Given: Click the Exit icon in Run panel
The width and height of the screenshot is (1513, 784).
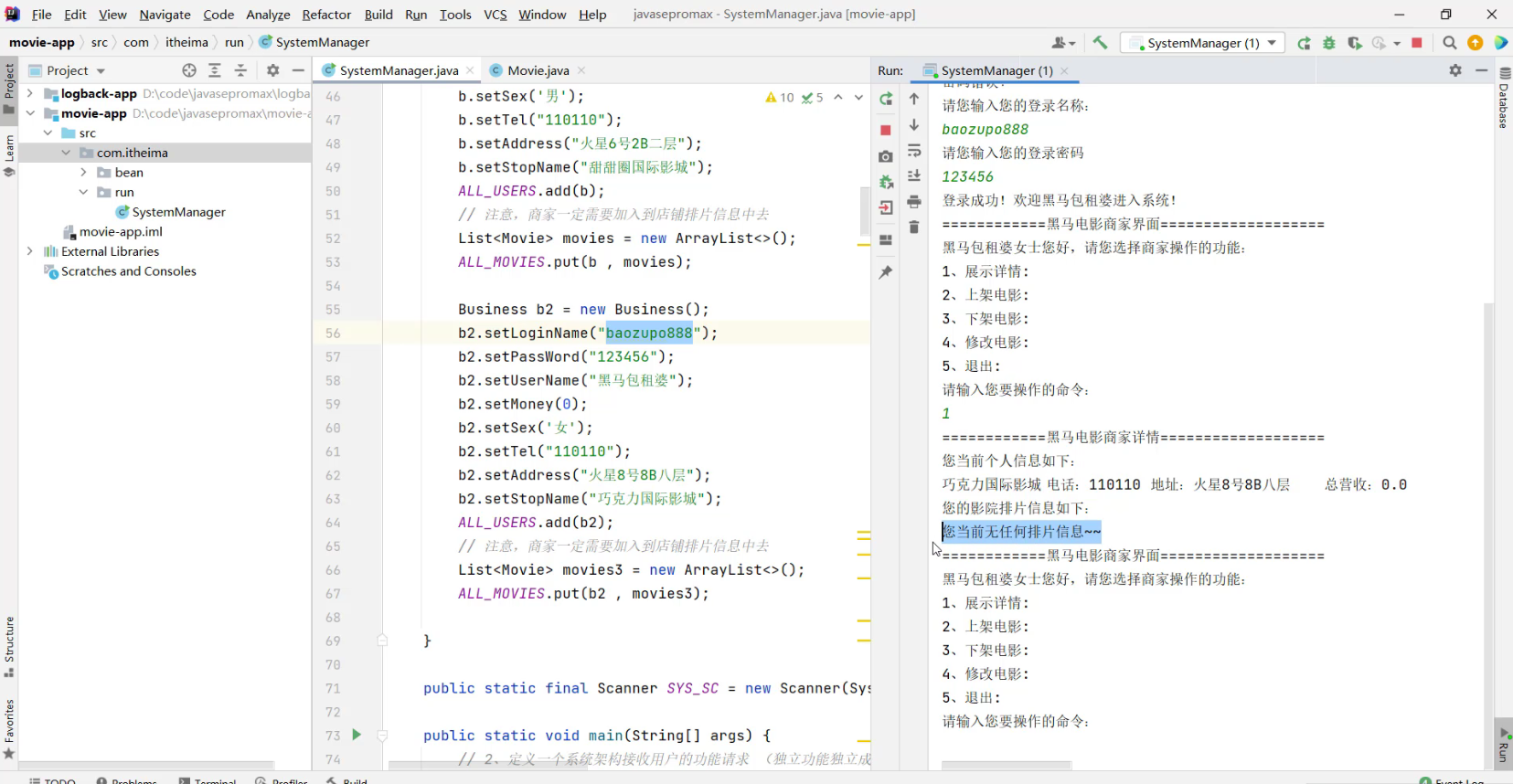Looking at the screenshot, I should pos(886,208).
